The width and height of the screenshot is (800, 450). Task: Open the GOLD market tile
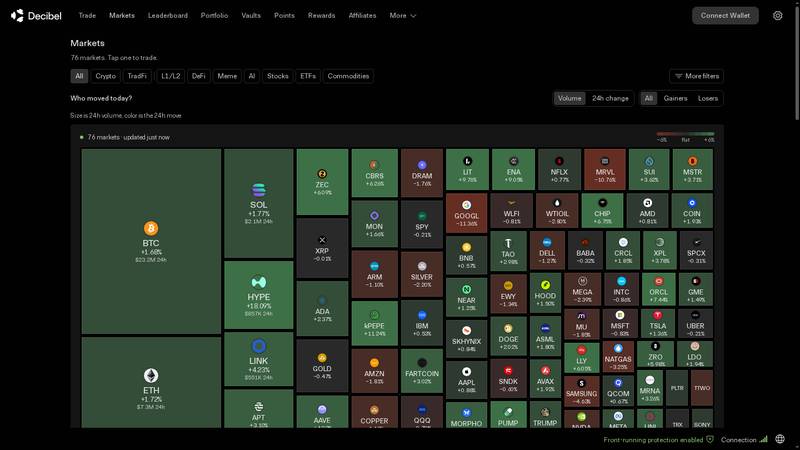322,366
